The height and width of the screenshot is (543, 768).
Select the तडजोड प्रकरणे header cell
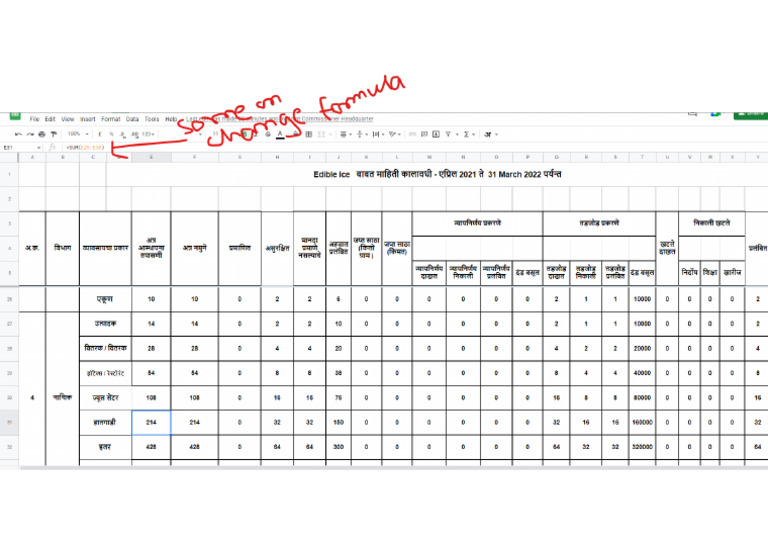click(599, 223)
